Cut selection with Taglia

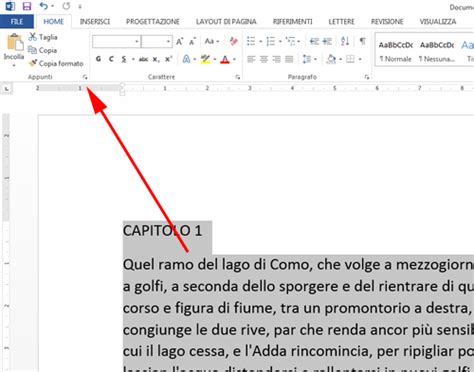[x=43, y=37]
